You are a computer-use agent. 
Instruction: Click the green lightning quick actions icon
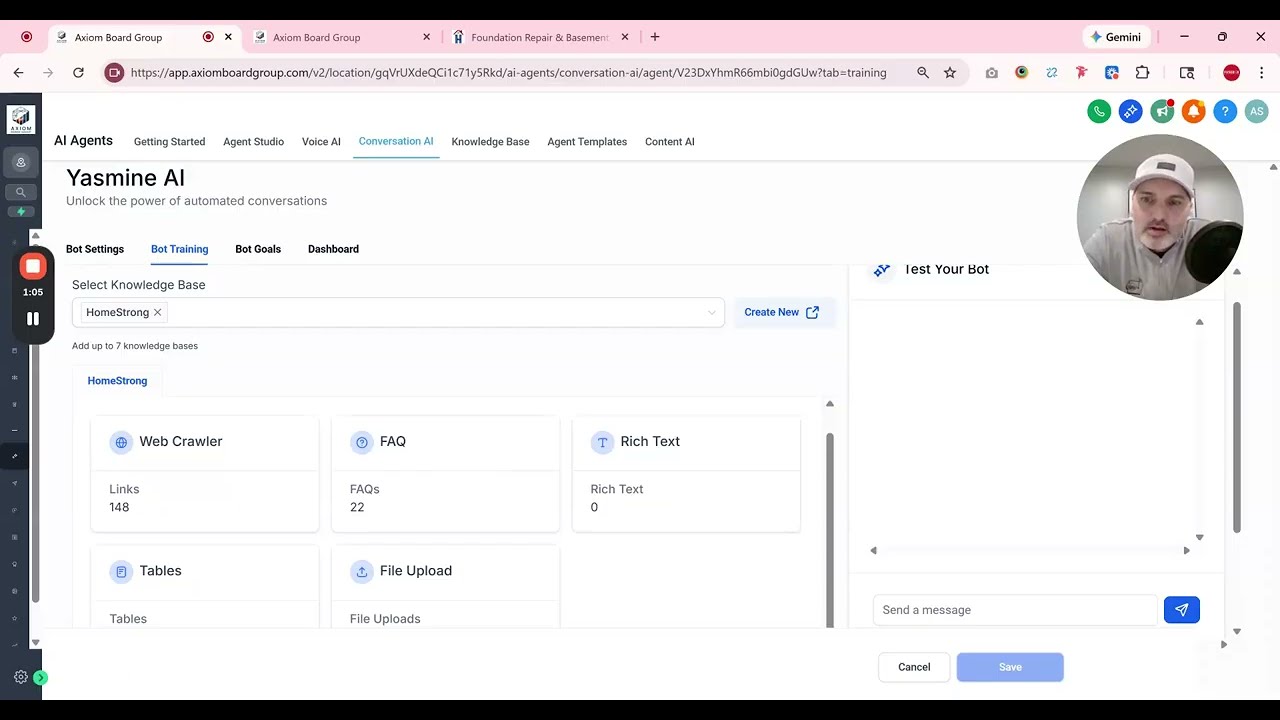coord(21,212)
